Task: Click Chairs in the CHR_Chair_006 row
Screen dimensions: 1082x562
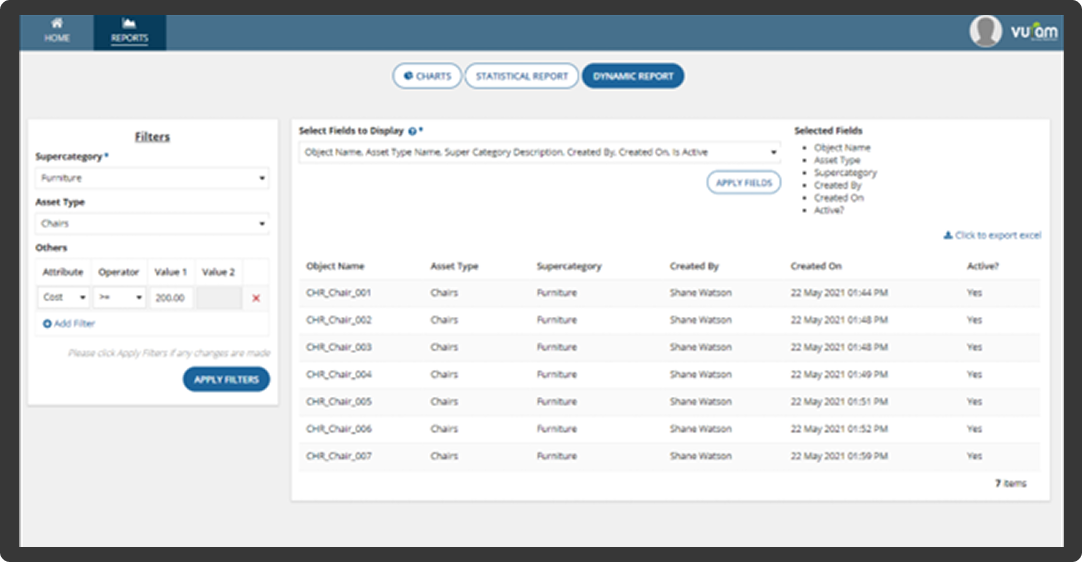Action: pyautogui.click(x=444, y=429)
